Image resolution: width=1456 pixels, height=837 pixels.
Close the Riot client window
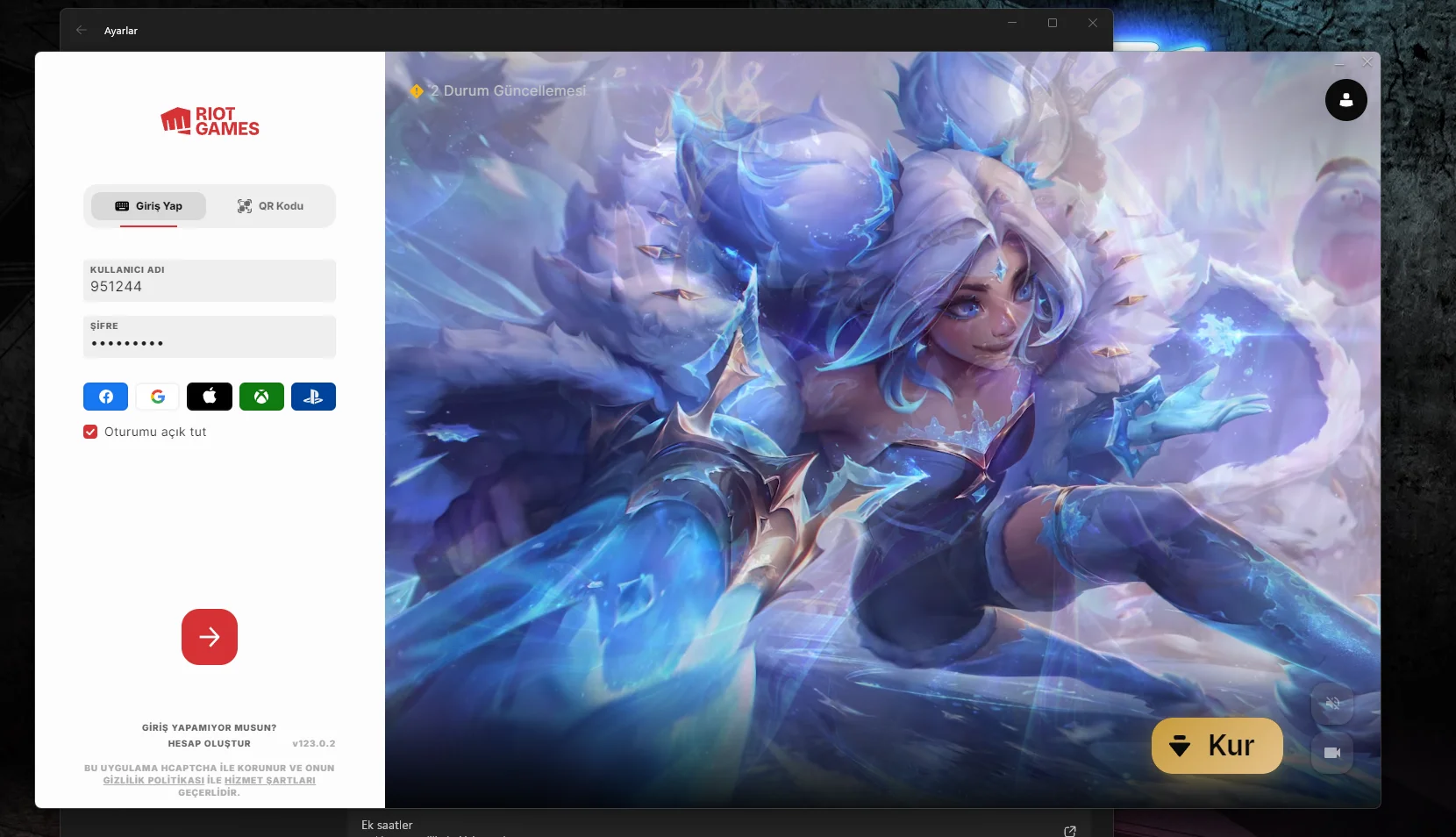click(1367, 62)
